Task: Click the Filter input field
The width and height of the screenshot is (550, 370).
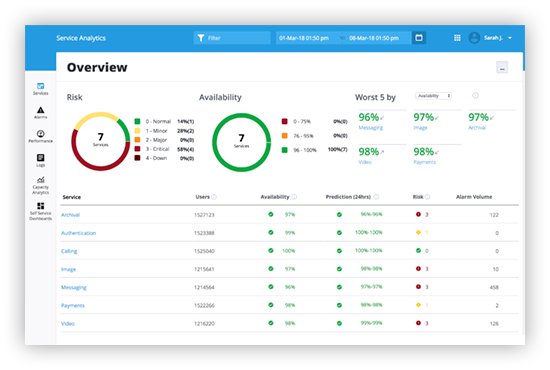Action: coord(232,38)
